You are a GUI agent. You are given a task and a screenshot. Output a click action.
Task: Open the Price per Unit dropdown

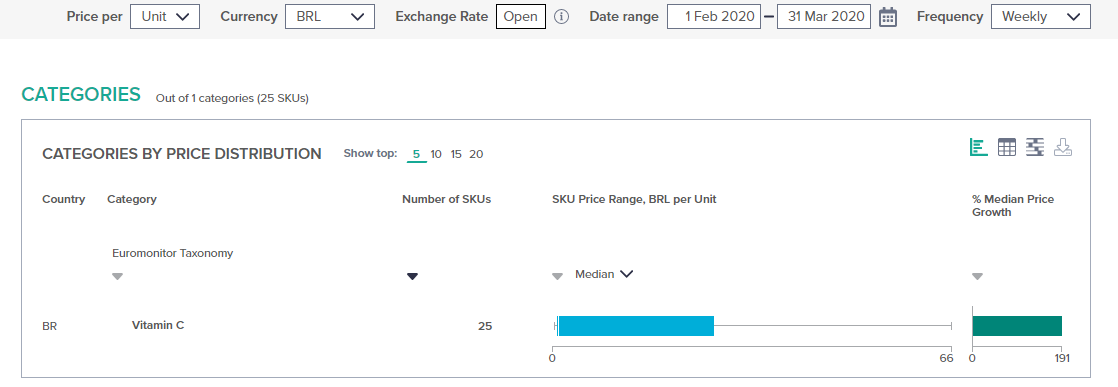point(165,16)
